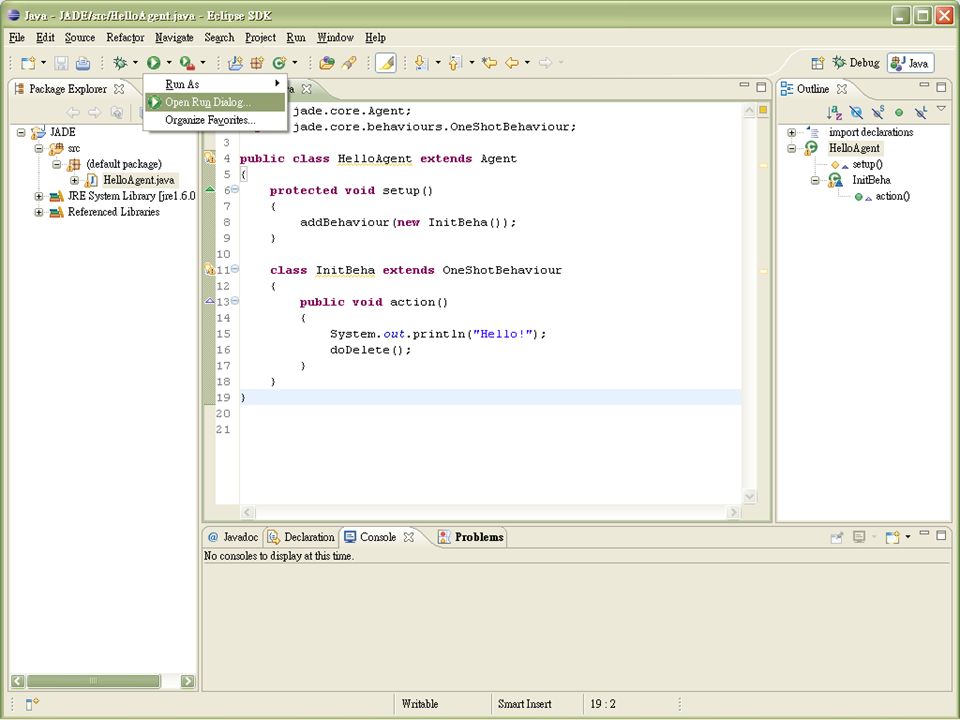
Task: Toggle folding at line 6 setup method
Action: click(235, 190)
